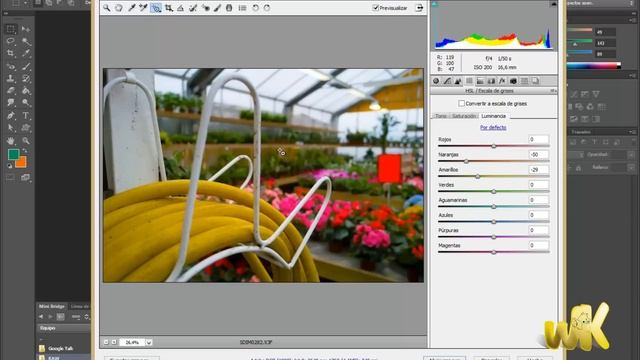Click the Amarillos value field
The width and height of the screenshot is (640, 360).
(538, 170)
